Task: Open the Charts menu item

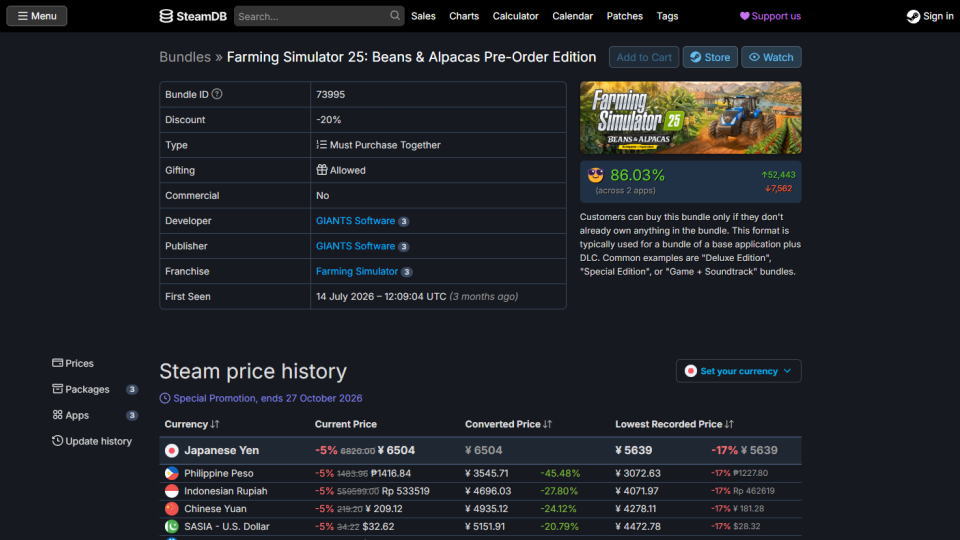Action: tap(464, 16)
